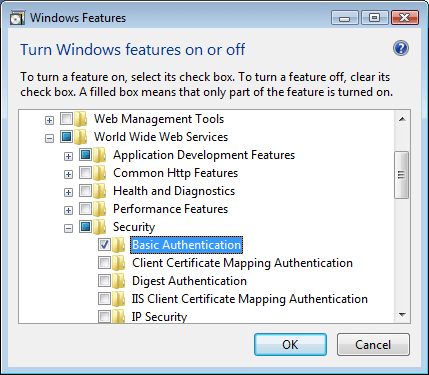Select the Digest Authentication label
The height and width of the screenshot is (375, 429).
(x=189, y=281)
